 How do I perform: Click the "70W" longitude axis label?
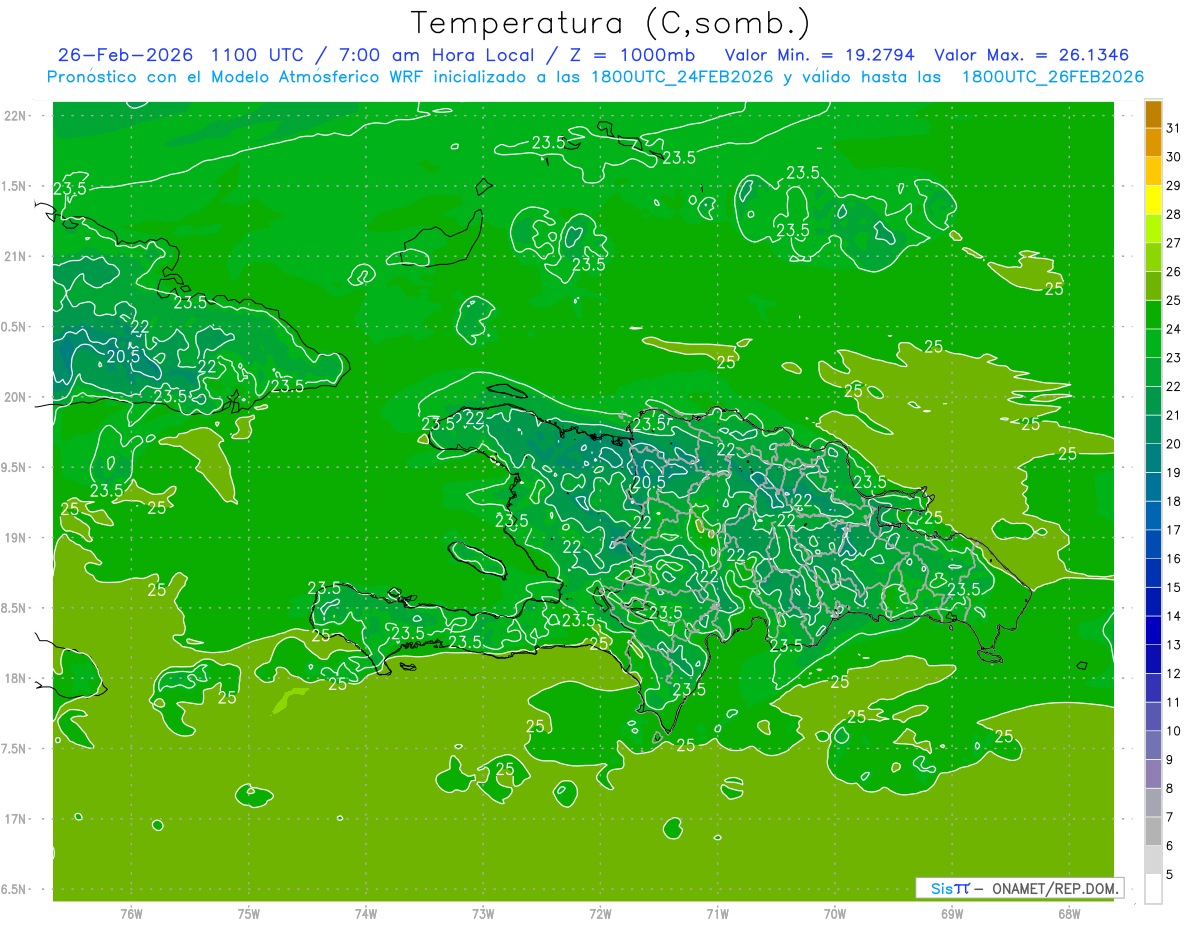tap(835, 913)
